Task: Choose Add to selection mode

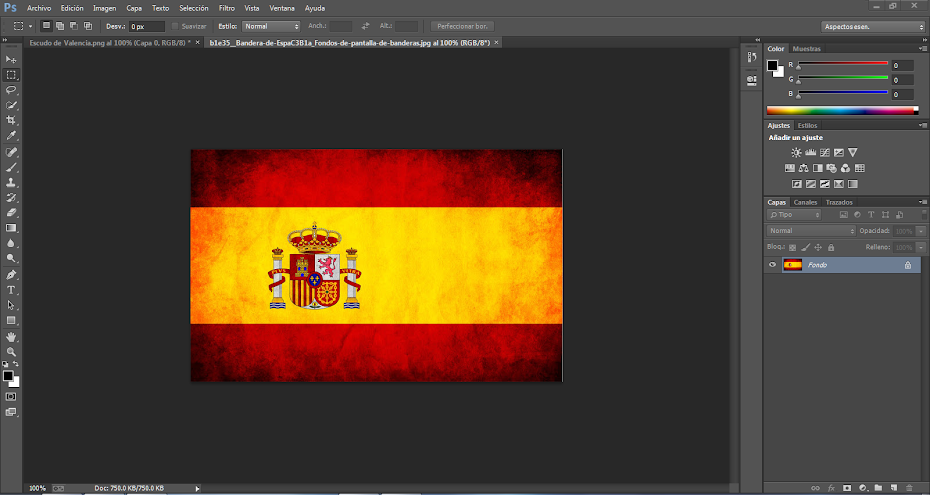Action: (x=60, y=26)
